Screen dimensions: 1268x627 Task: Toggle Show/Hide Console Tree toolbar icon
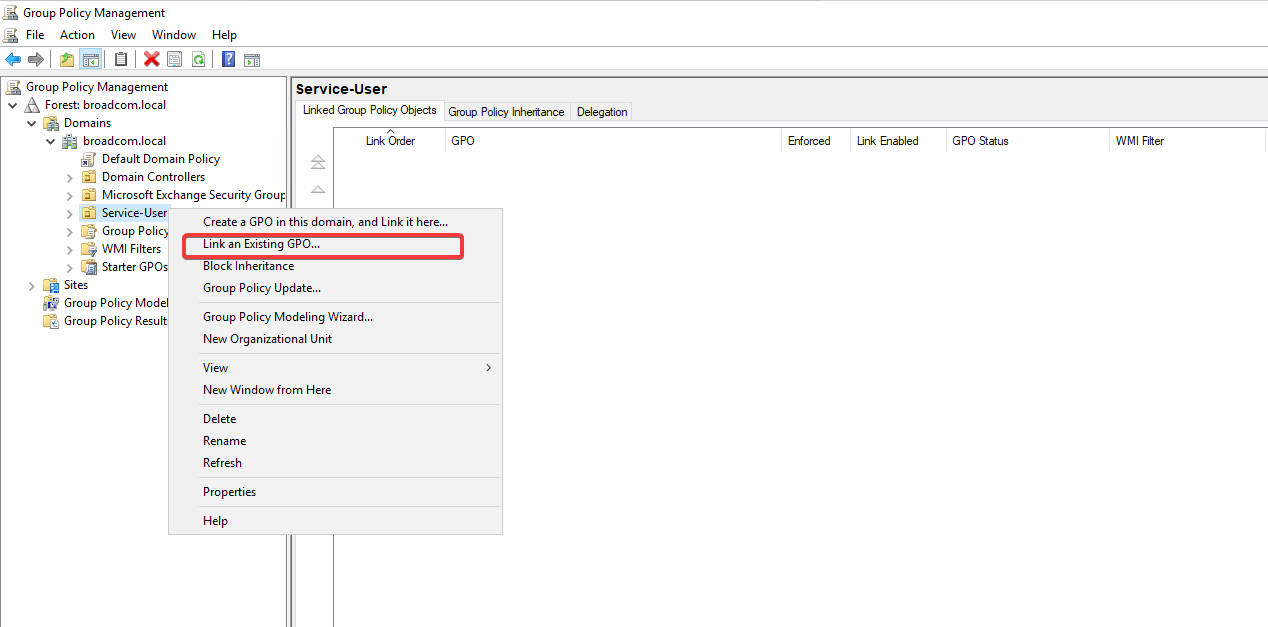(x=90, y=59)
